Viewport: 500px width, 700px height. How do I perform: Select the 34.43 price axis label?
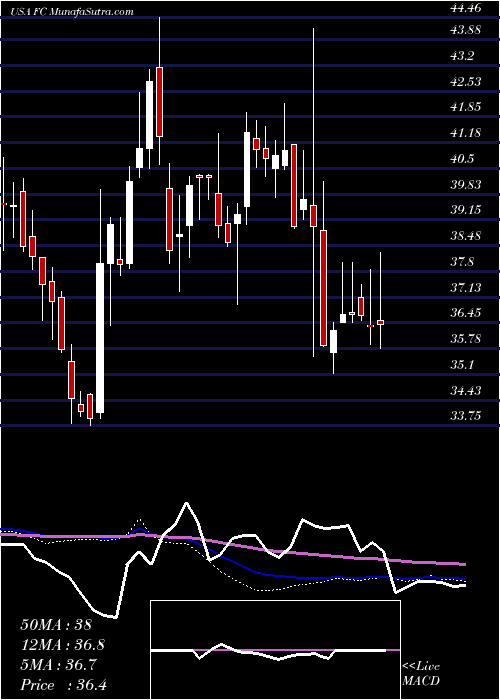[467, 391]
